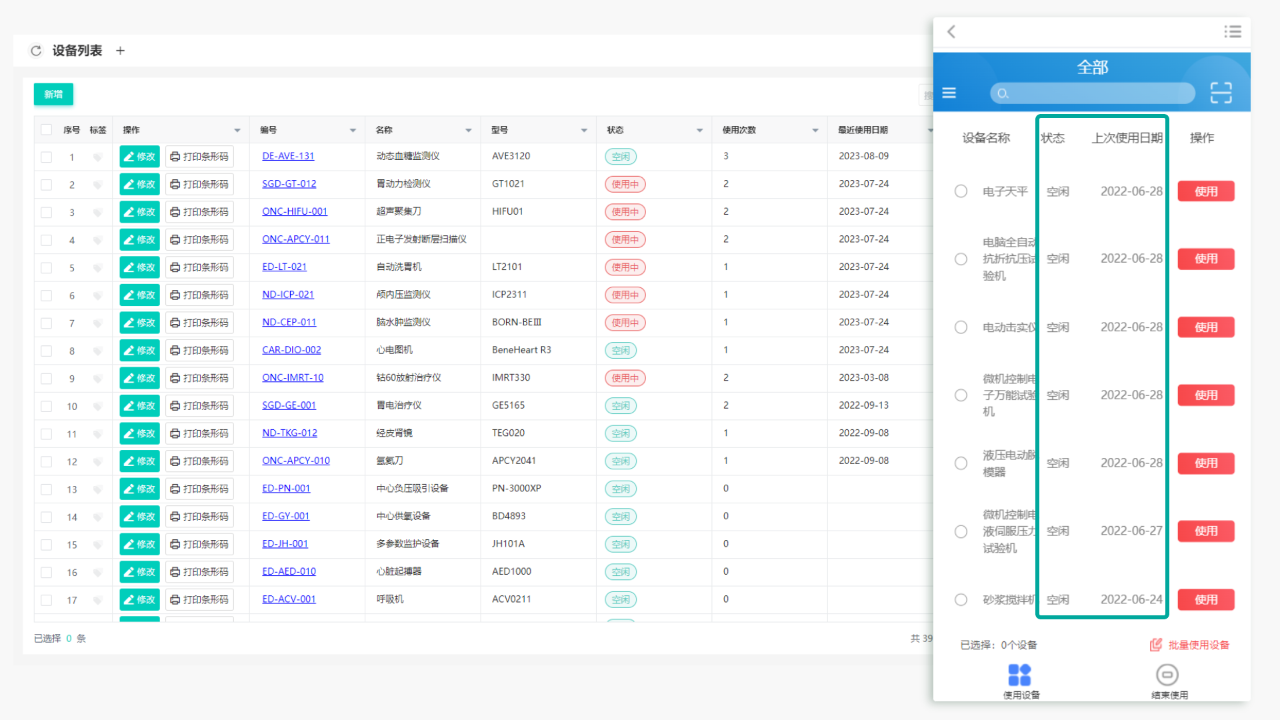
Task: Check the checkbox for row 1
Action: pos(46,157)
